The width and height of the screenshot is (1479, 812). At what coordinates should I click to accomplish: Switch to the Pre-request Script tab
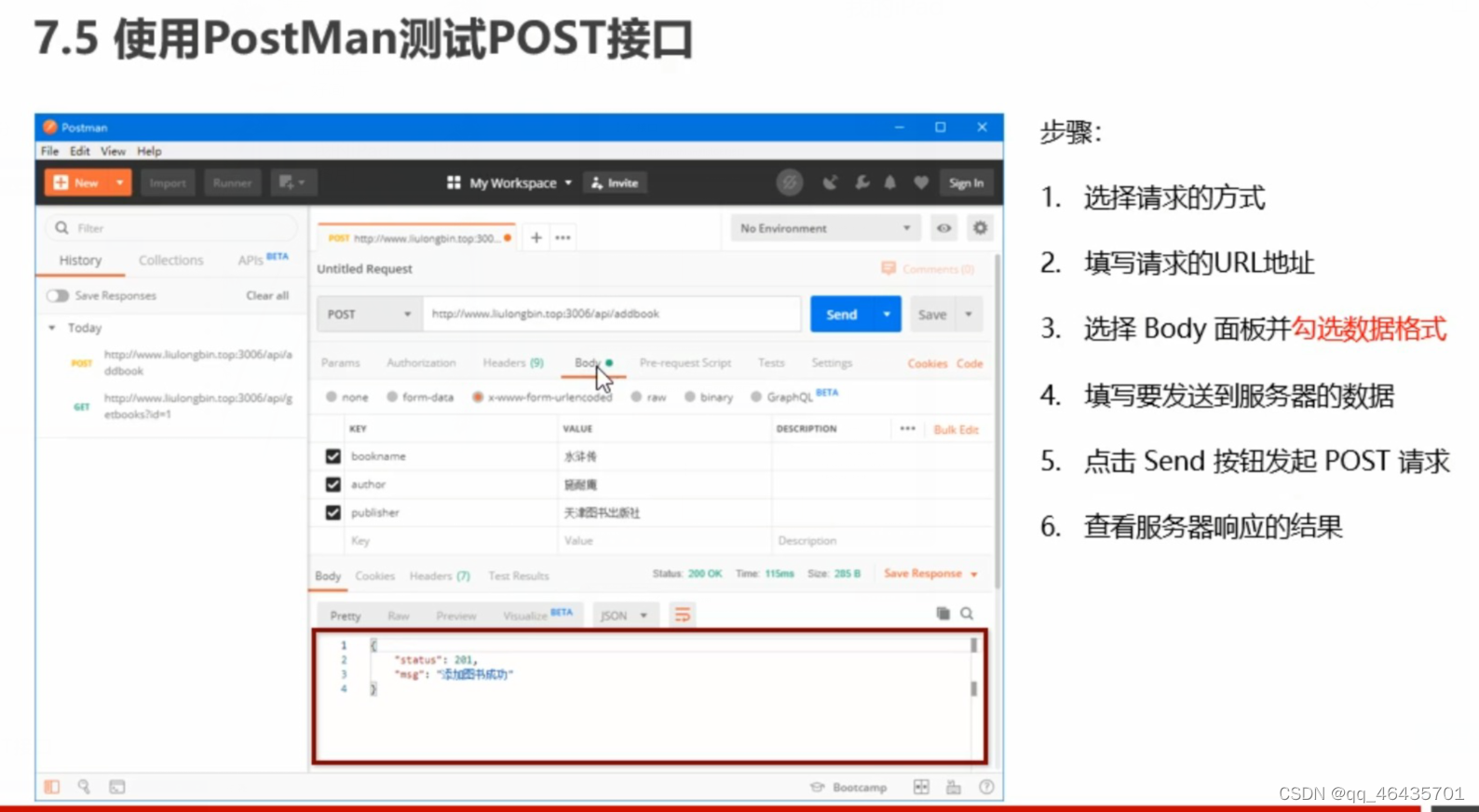pos(685,363)
